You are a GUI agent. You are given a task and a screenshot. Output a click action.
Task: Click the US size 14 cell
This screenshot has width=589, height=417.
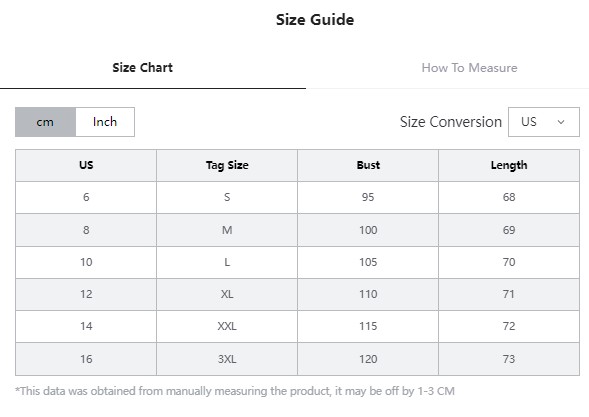86,326
